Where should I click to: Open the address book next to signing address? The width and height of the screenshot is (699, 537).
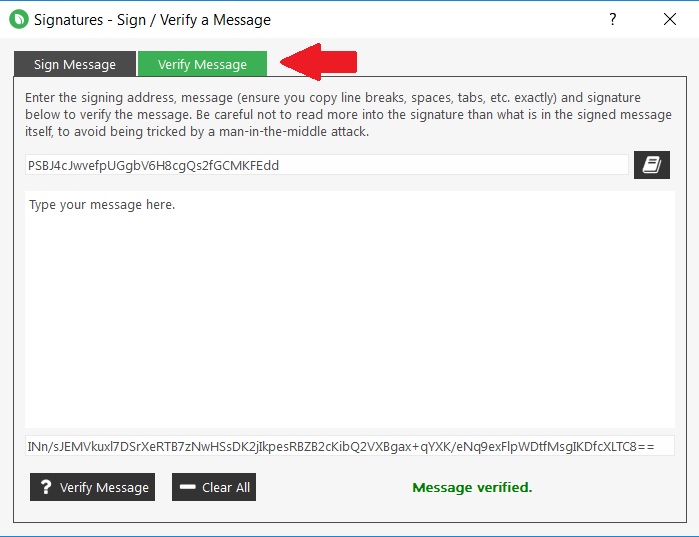pos(651,165)
